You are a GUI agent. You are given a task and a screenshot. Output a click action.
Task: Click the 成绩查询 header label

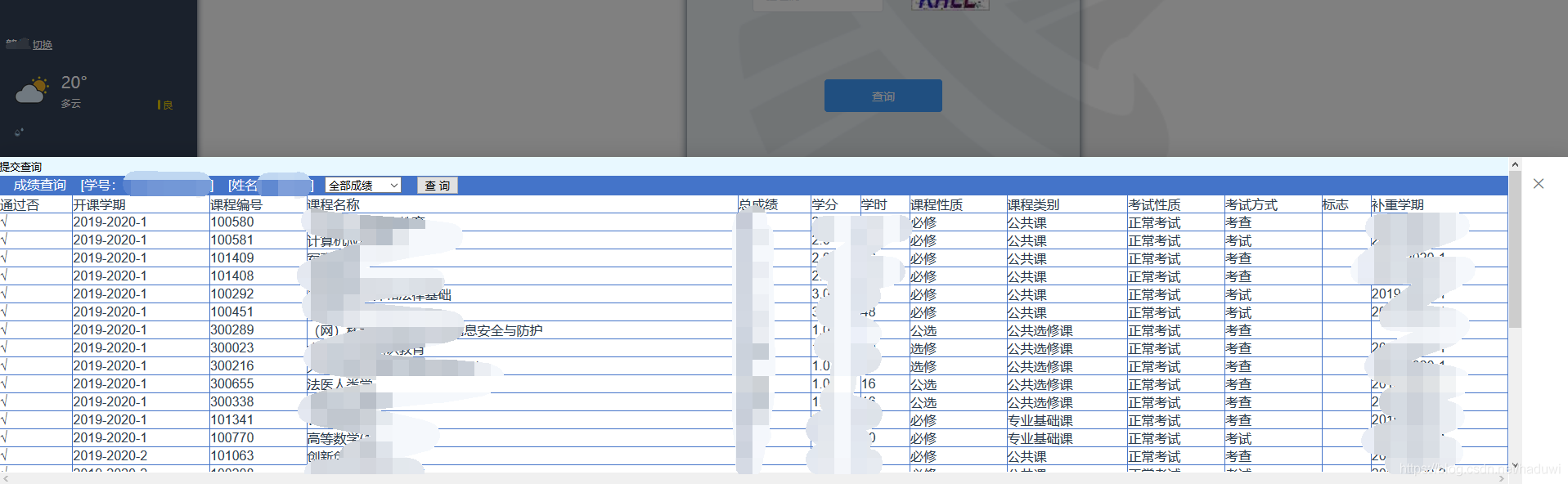[39, 186]
